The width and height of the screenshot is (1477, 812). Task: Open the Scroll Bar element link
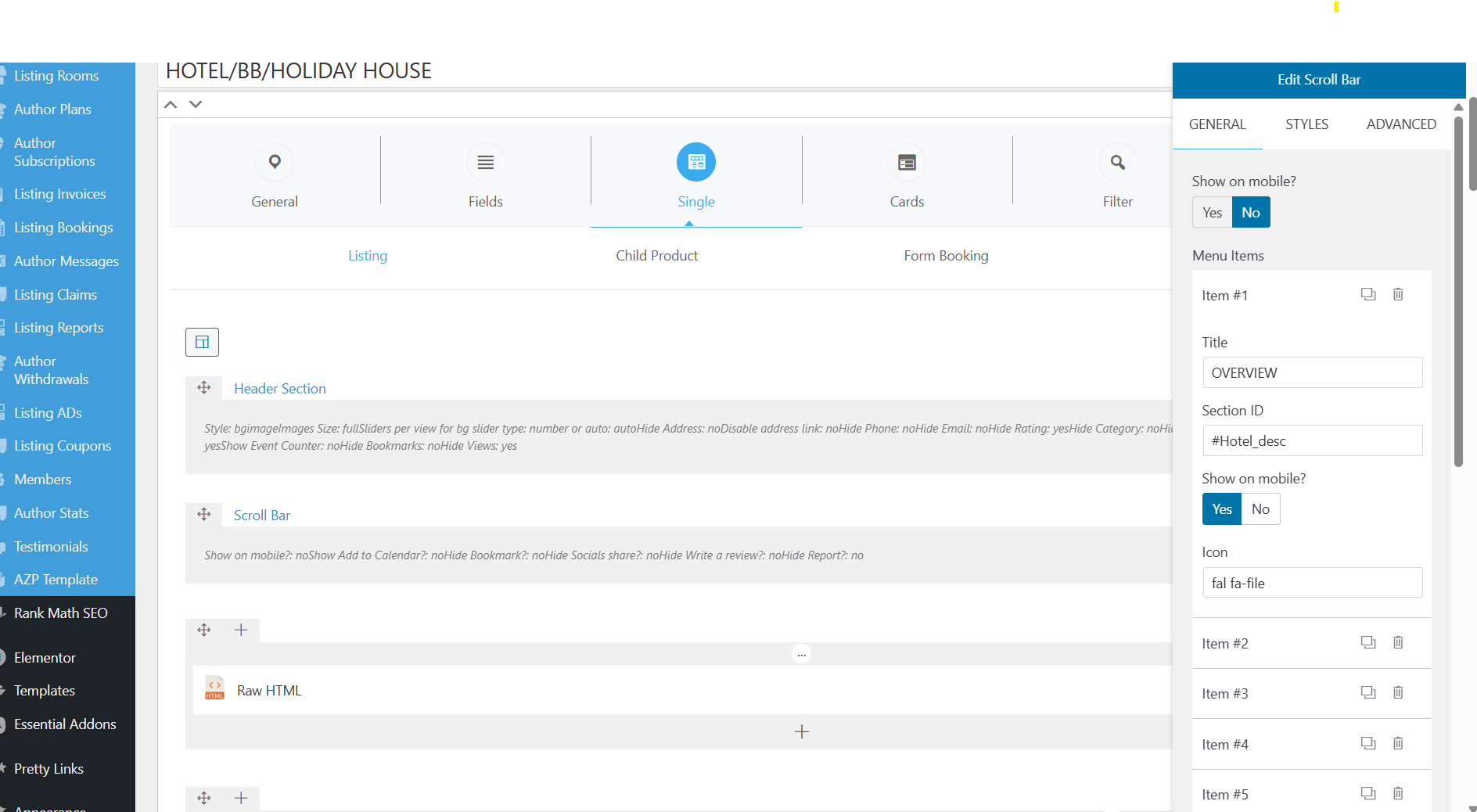tap(262, 516)
